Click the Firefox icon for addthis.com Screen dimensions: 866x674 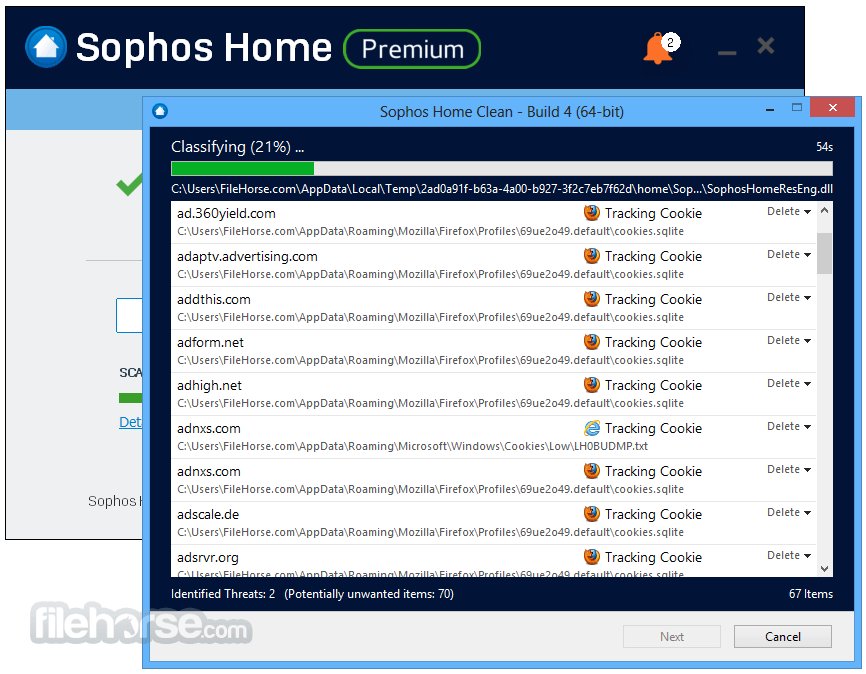click(592, 299)
